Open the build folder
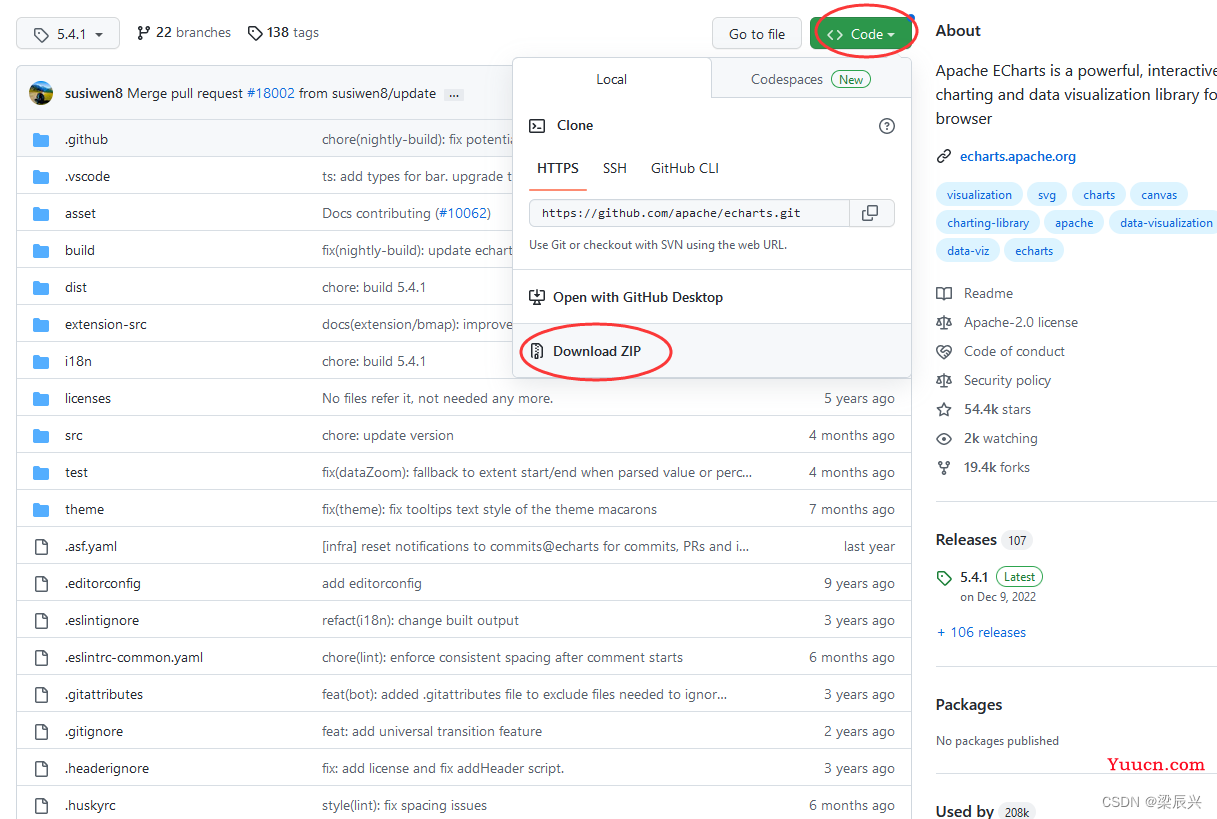 coord(80,250)
